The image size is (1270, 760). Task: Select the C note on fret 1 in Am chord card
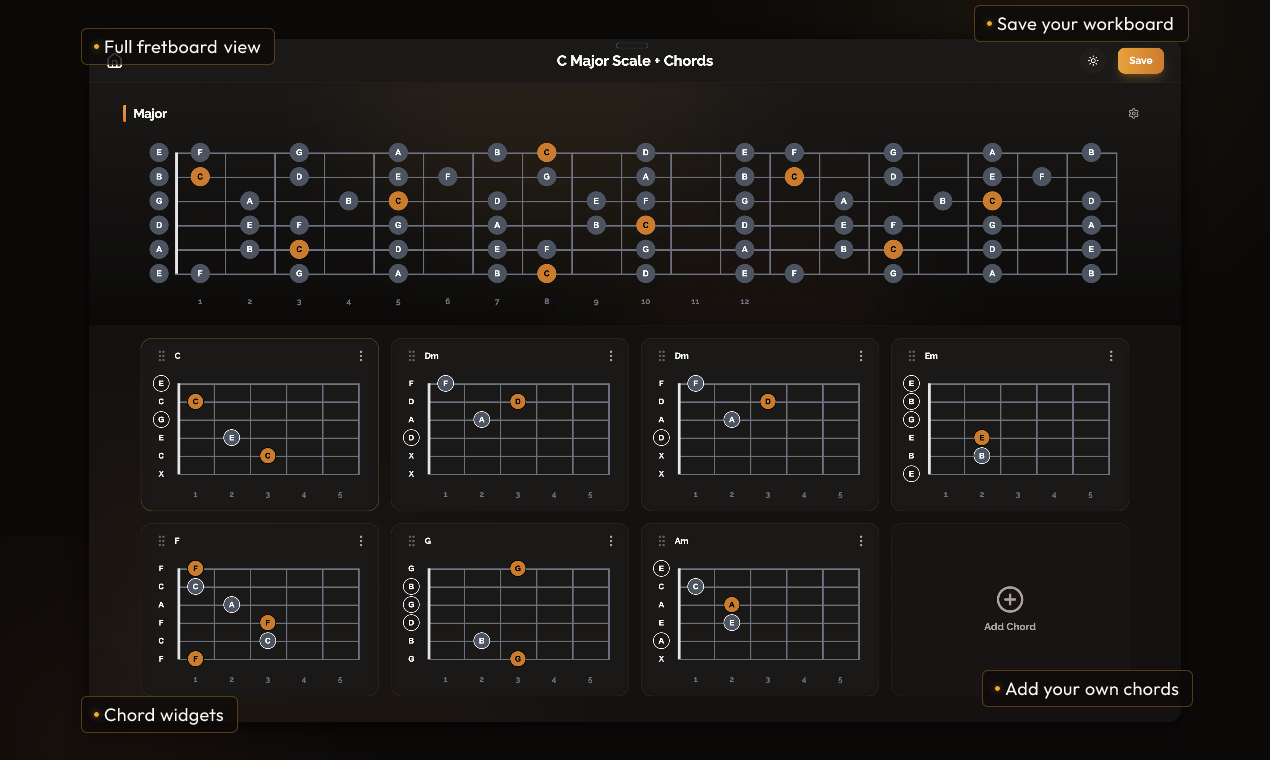(696, 587)
